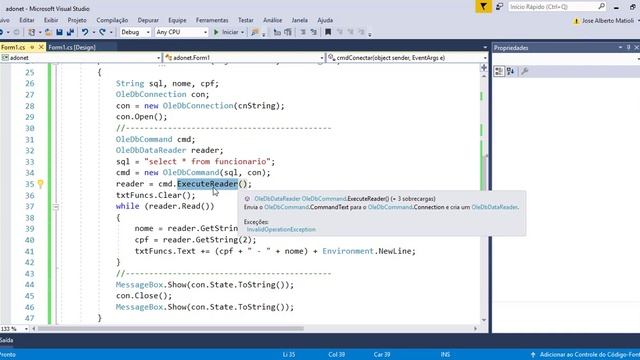Open the Saída output panel tab
Viewport: 640px width, 360px height.
[7, 340]
